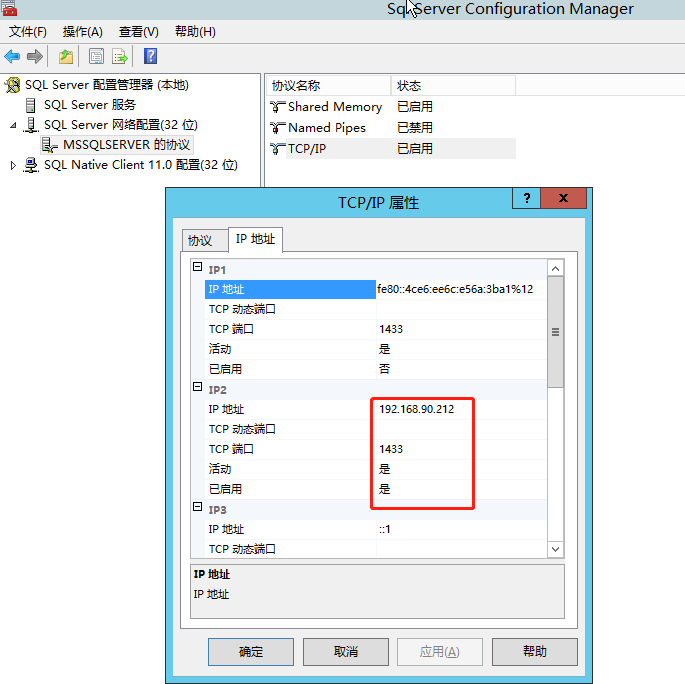Close the TCP/IP 属性 dialog

coord(564,198)
